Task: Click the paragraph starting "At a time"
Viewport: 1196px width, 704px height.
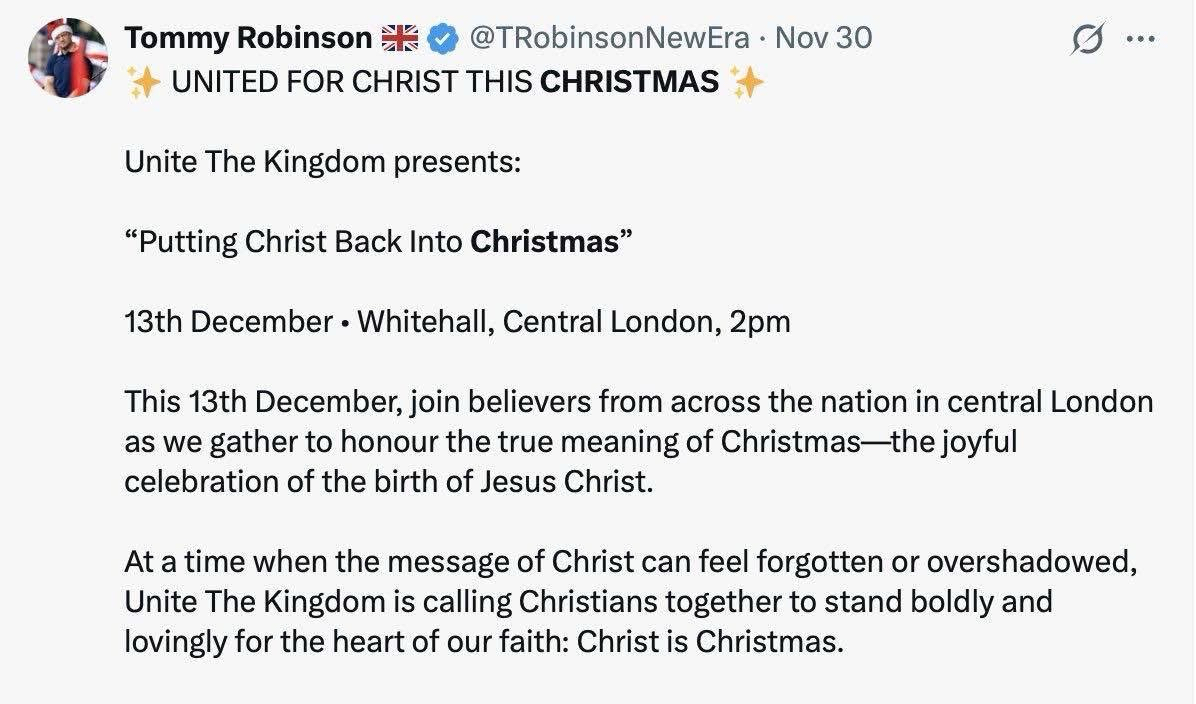Action: coord(630,561)
